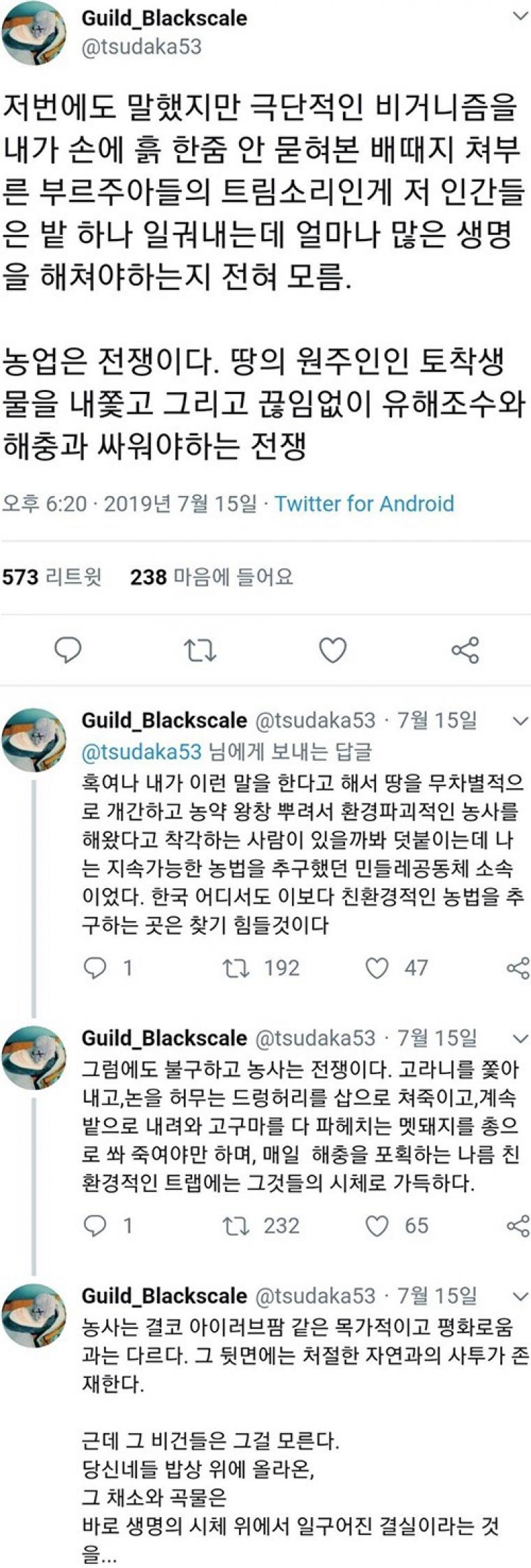
Task: Retweet the reply with 192 retweets
Action: [x=235, y=968]
